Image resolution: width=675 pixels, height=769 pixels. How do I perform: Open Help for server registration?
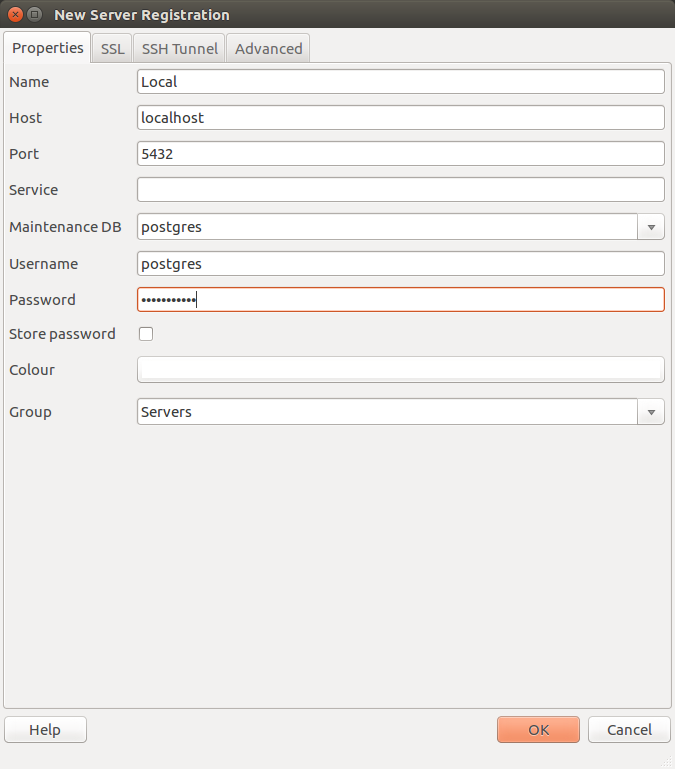[45, 730]
